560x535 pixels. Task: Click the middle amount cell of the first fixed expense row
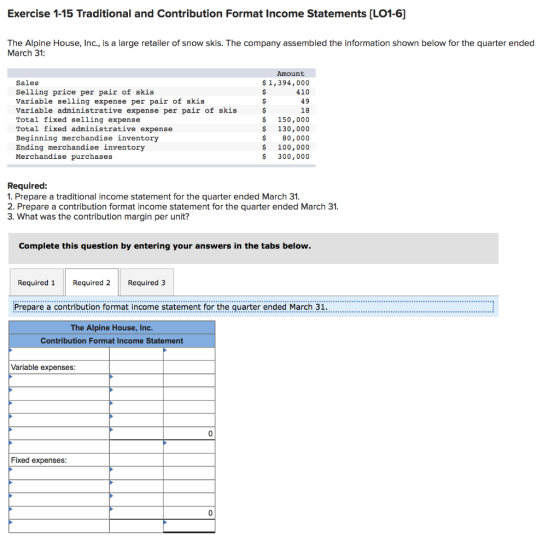click(136, 473)
